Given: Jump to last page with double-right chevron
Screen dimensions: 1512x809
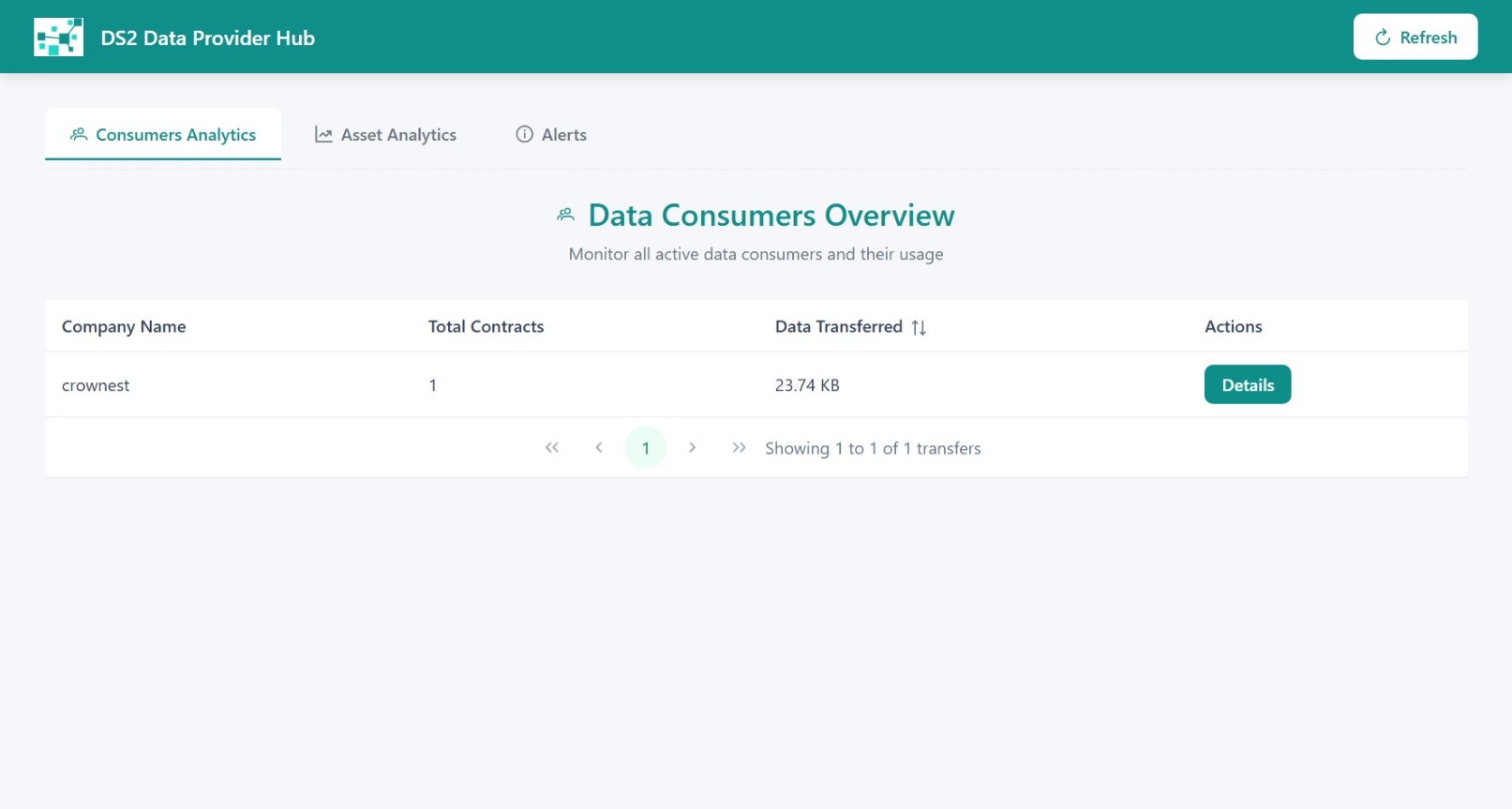Looking at the screenshot, I should pyautogui.click(x=739, y=448).
